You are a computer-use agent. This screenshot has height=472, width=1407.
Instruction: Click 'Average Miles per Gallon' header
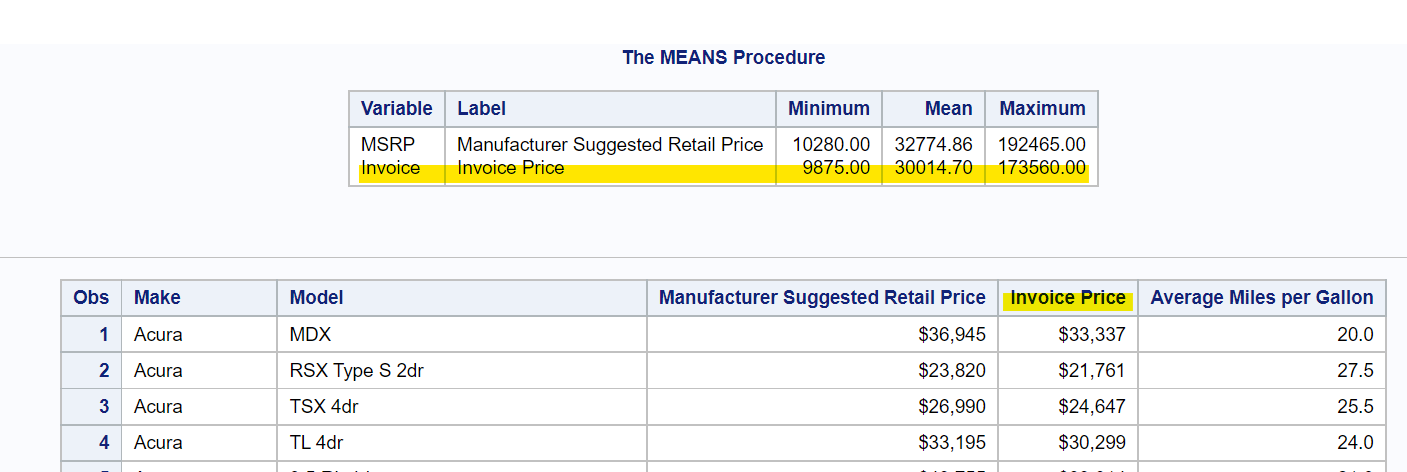(x=1262, y=297)
